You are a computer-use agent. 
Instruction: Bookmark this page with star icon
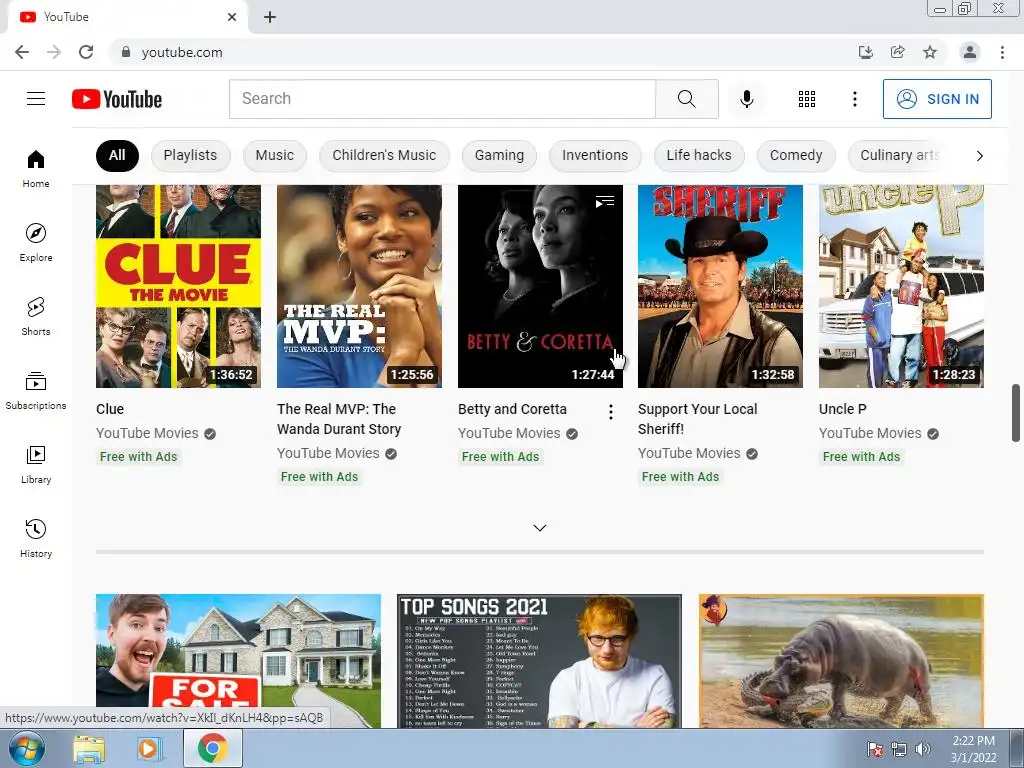930,52
